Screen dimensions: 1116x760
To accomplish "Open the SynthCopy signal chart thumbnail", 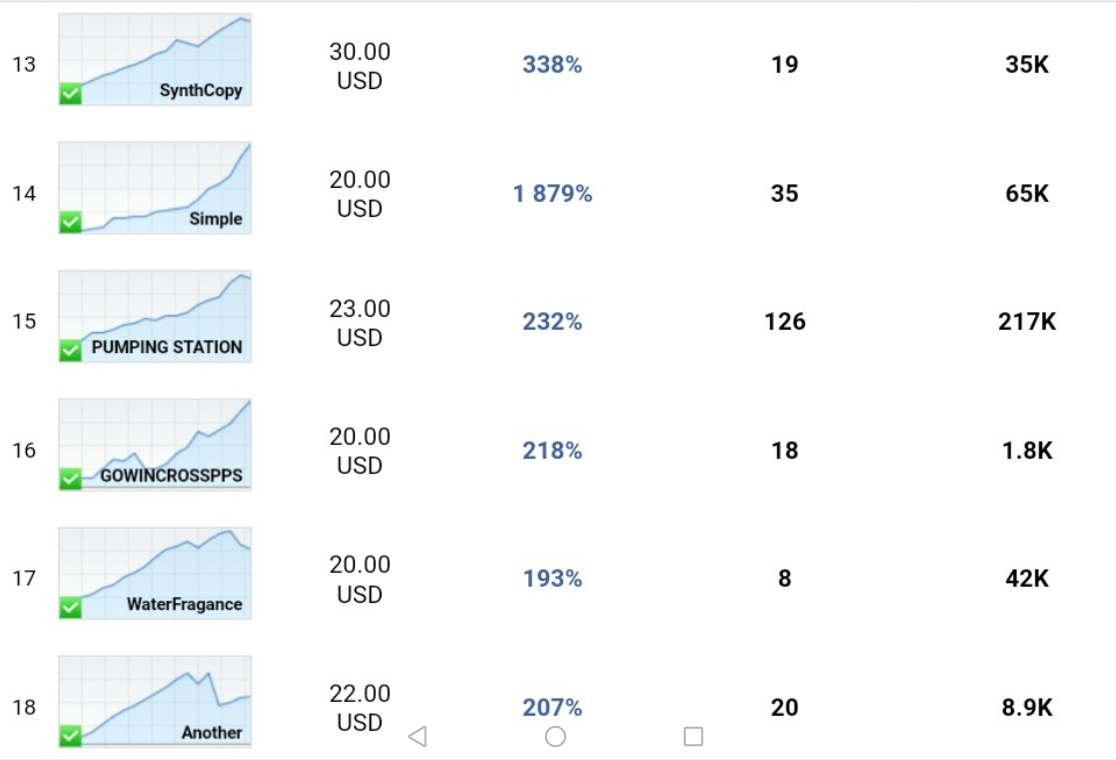I will click(155, 59).
